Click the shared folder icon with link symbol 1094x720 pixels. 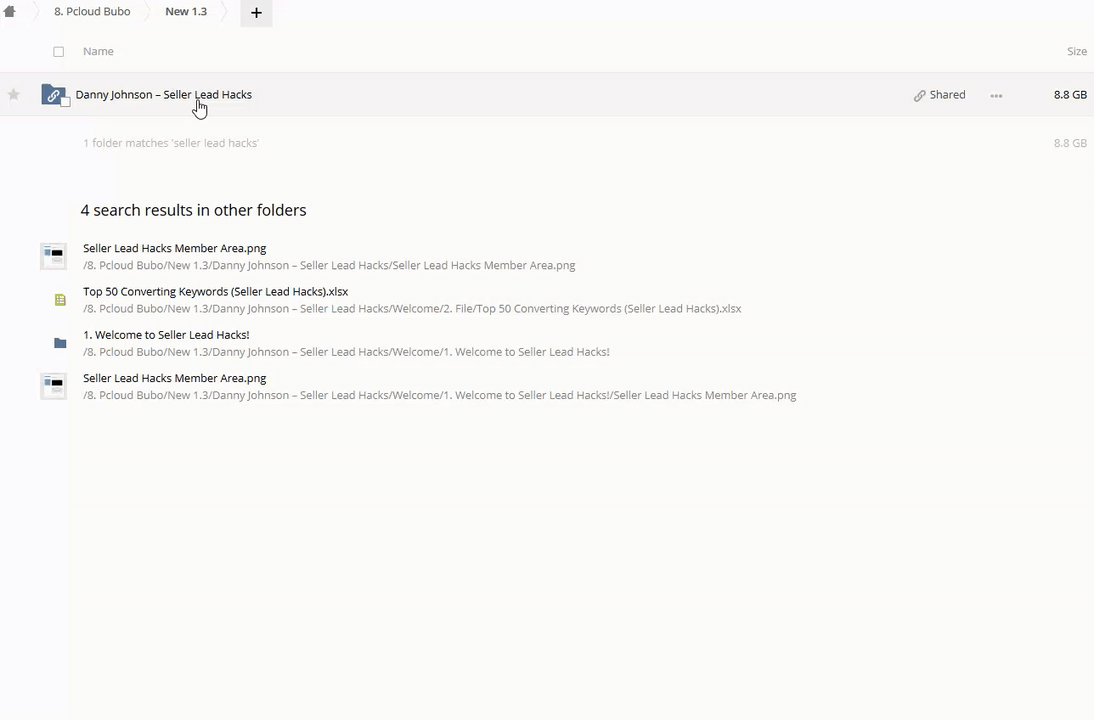52,94
